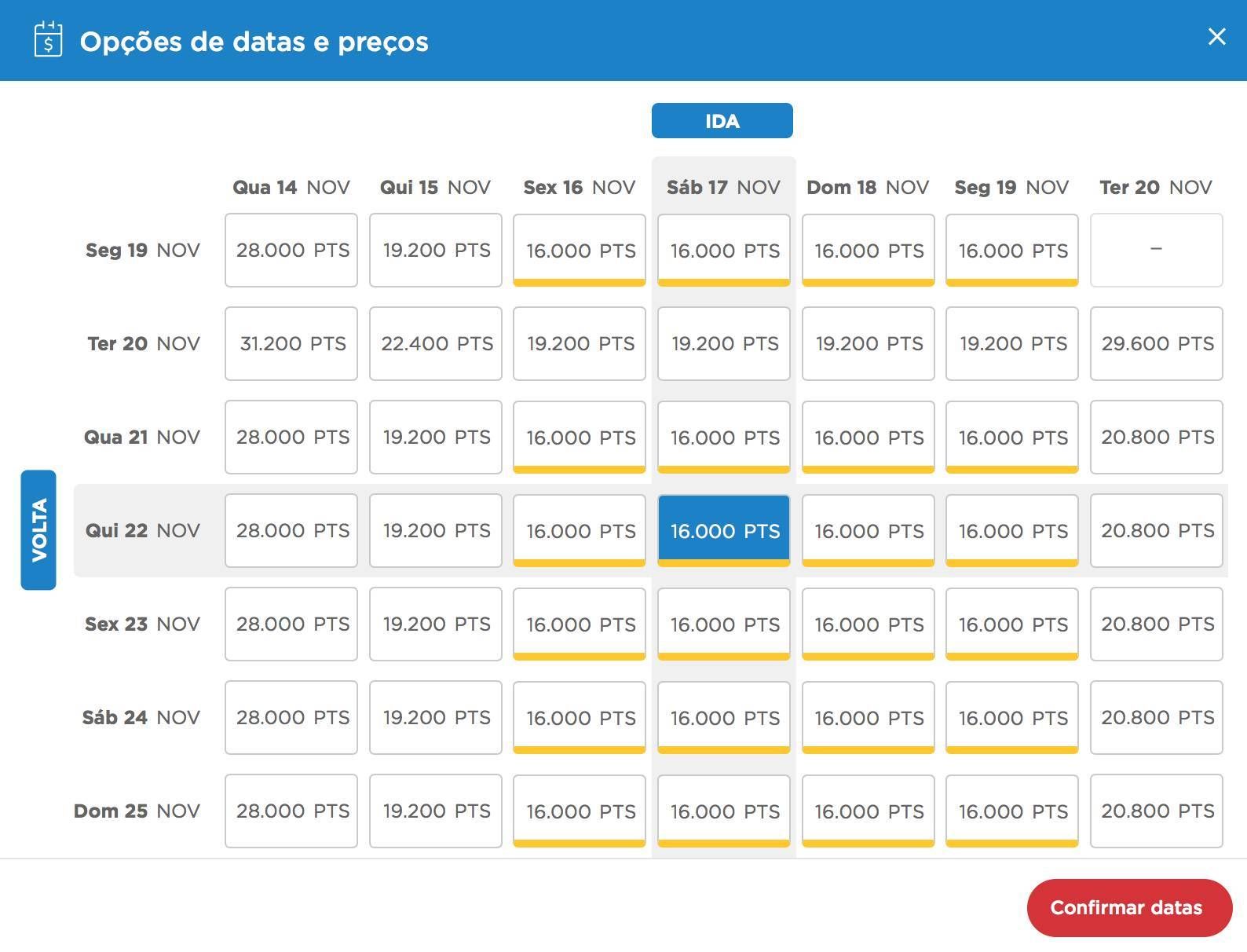Pick Sex 16 outbound, Qua 21 return
The width and height of the screenshot is (1247, 952).
[580, 437]
